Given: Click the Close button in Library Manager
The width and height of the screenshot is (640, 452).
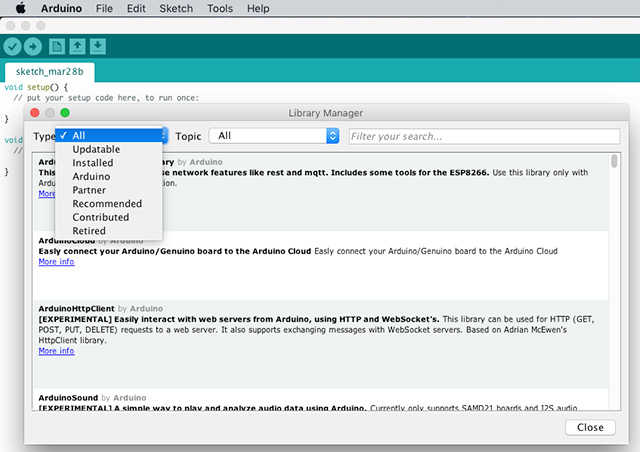Looking at the screenshot, I should (590, 427).
